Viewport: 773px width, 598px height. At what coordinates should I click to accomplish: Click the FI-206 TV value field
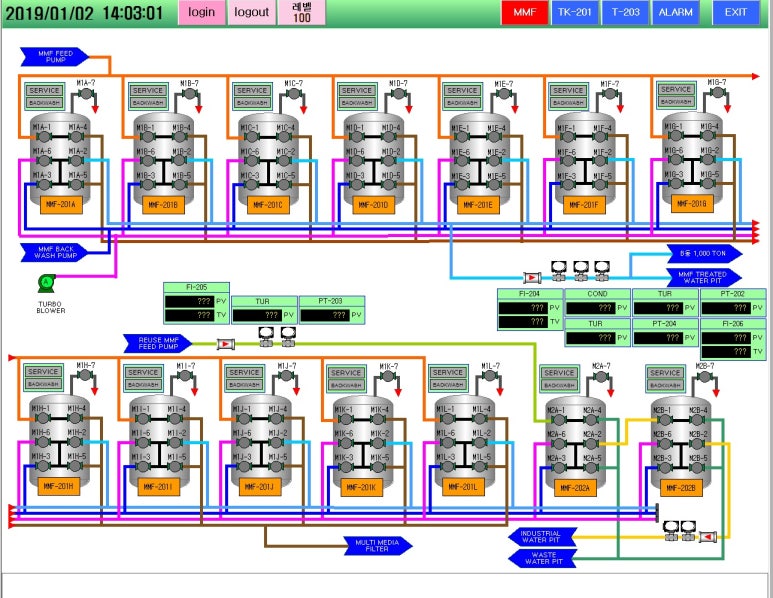[x=726, y=352]
